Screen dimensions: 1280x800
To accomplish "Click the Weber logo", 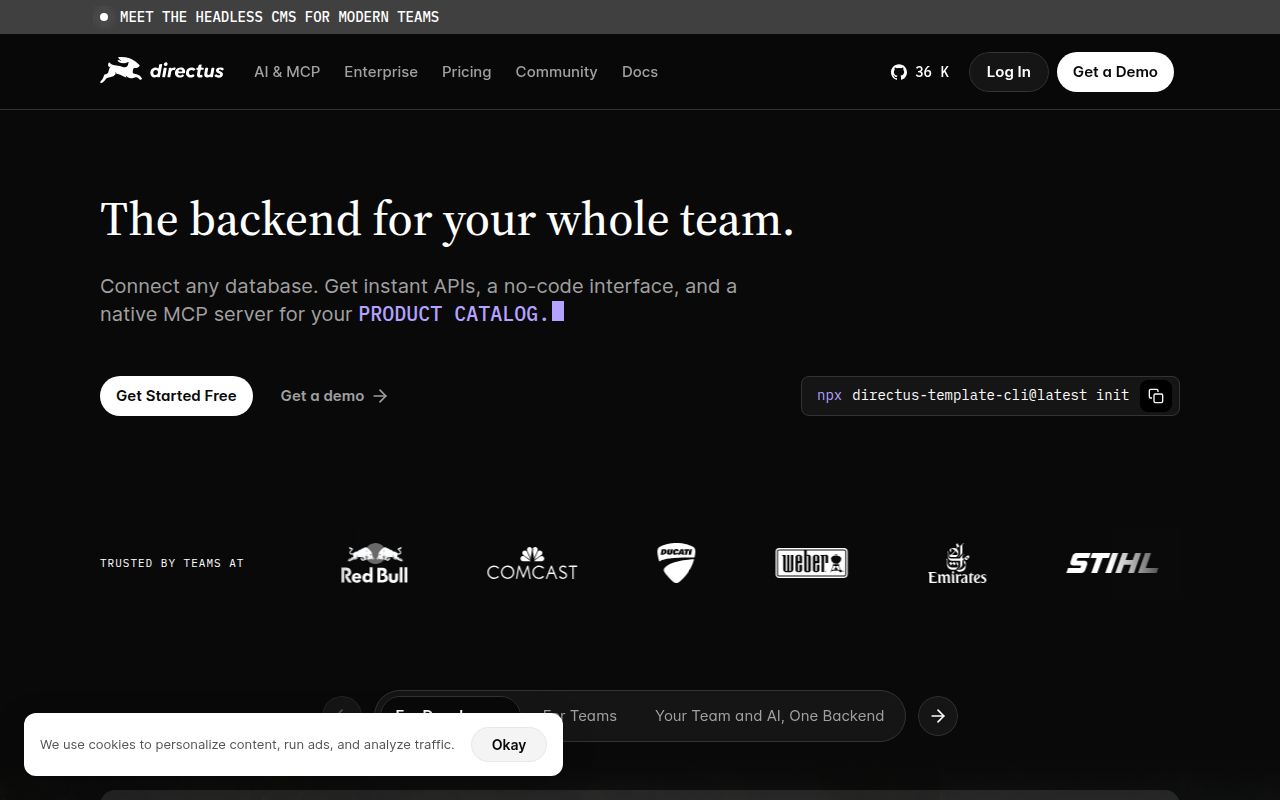I will (812, 563).
